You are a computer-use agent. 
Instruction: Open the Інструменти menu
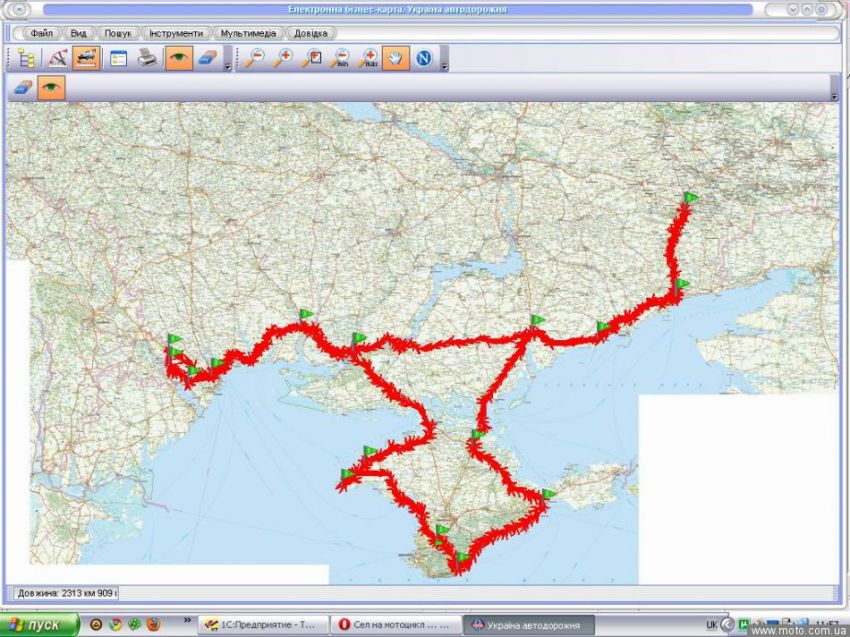(175, 32)
